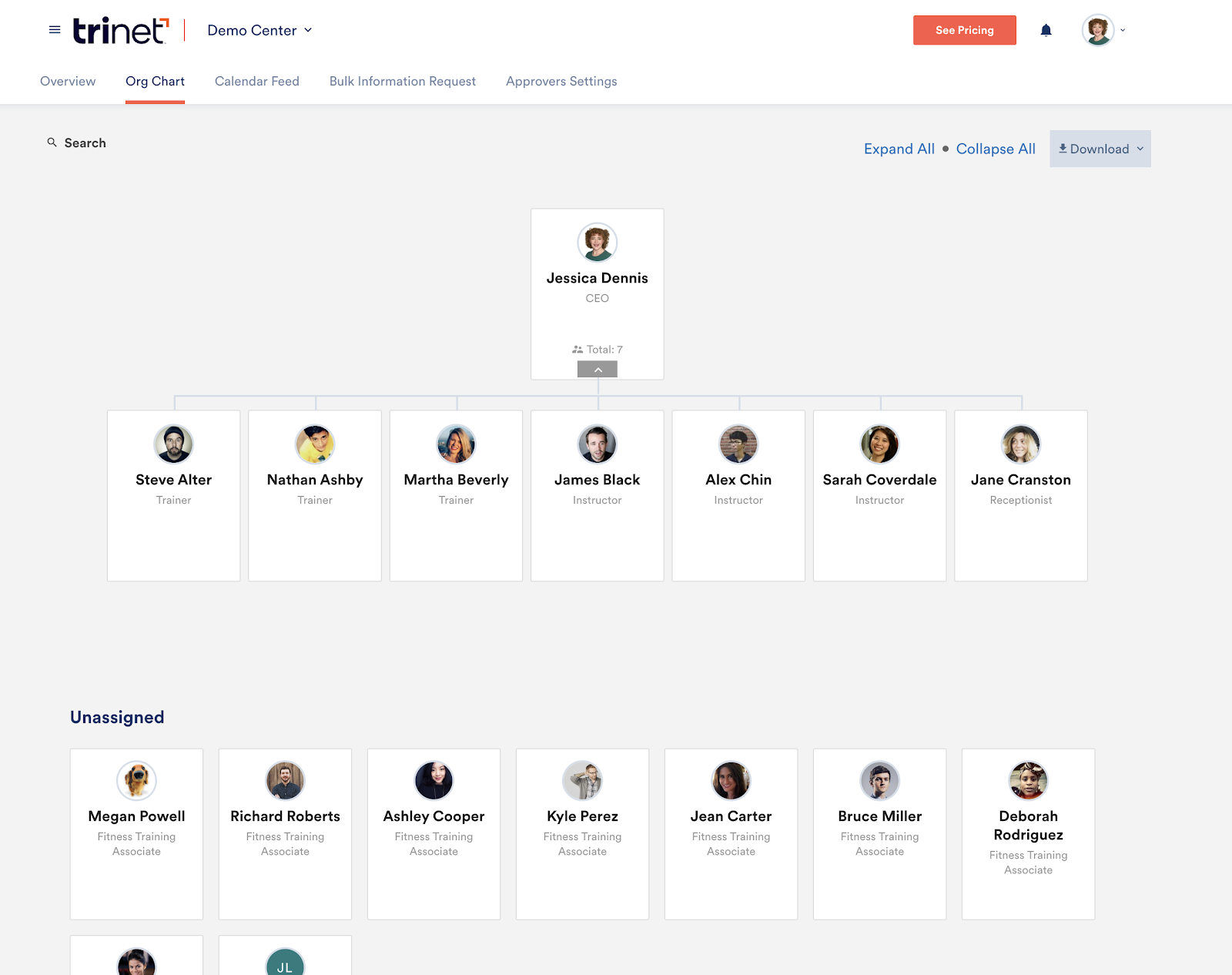Click 'Trainer' title under Steve Alter
Screen dimensions: 1232x975
point(174,500)
